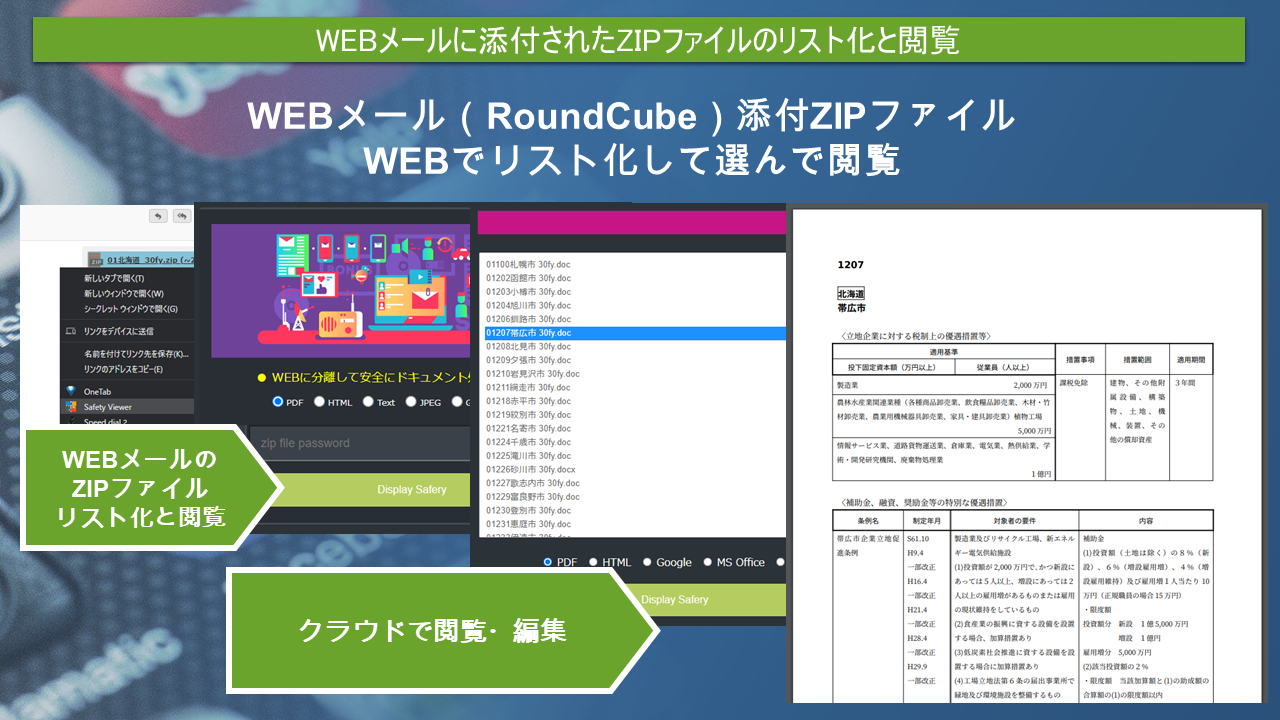
Task: Click the 帯広市 heading in the document preview
Action: 852,308
